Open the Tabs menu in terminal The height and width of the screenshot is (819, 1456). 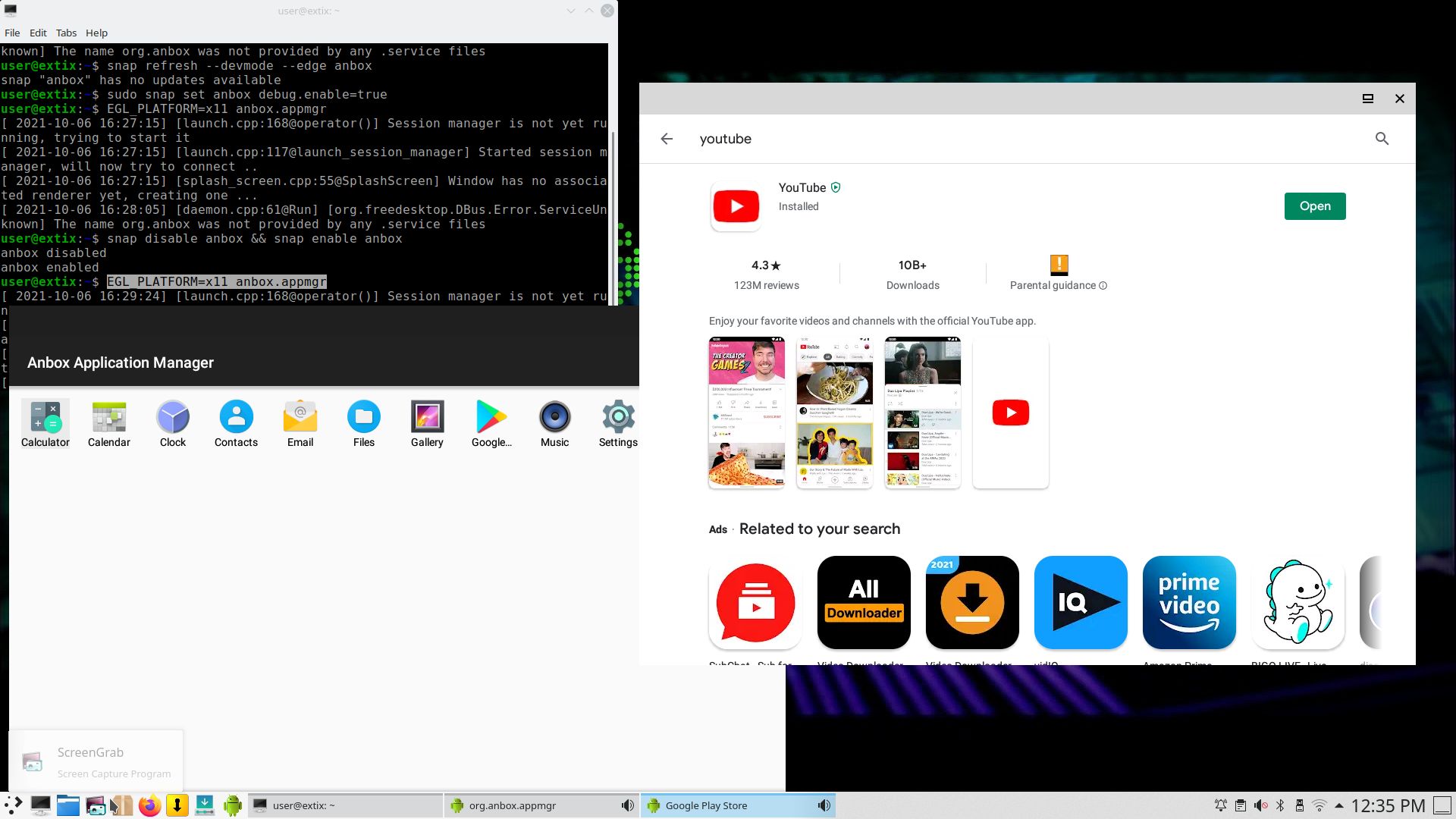(66, 33)
